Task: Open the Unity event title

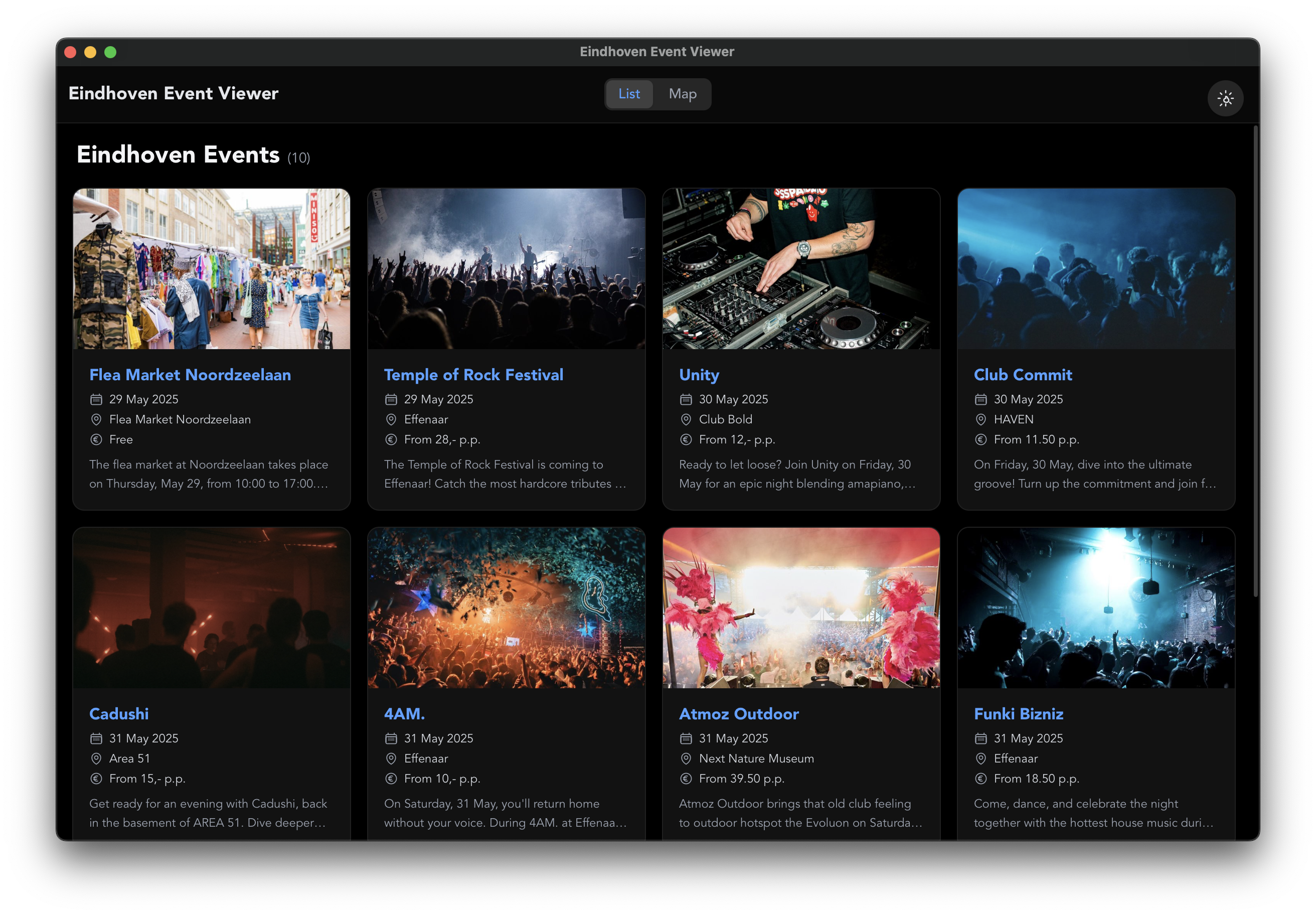Action: [699, 375]
